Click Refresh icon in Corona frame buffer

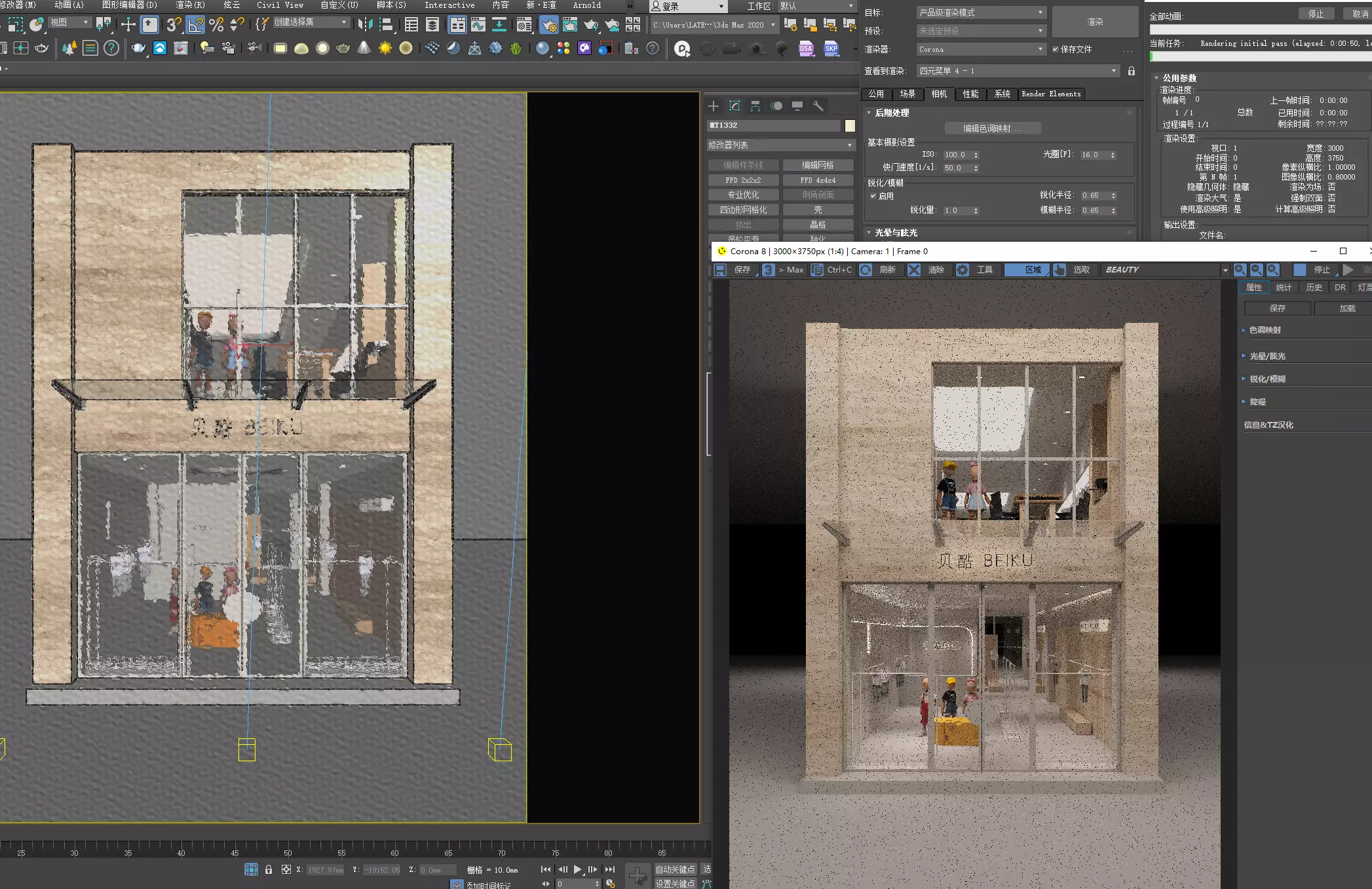point(866,270)
